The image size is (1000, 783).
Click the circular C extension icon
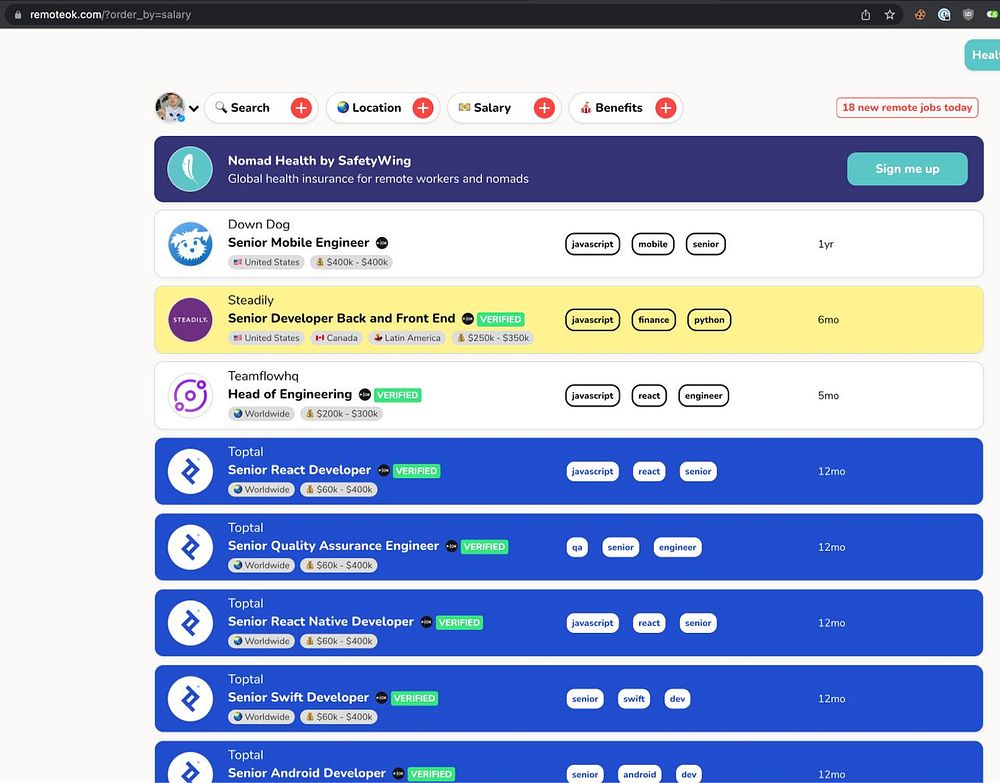(944, 15)
